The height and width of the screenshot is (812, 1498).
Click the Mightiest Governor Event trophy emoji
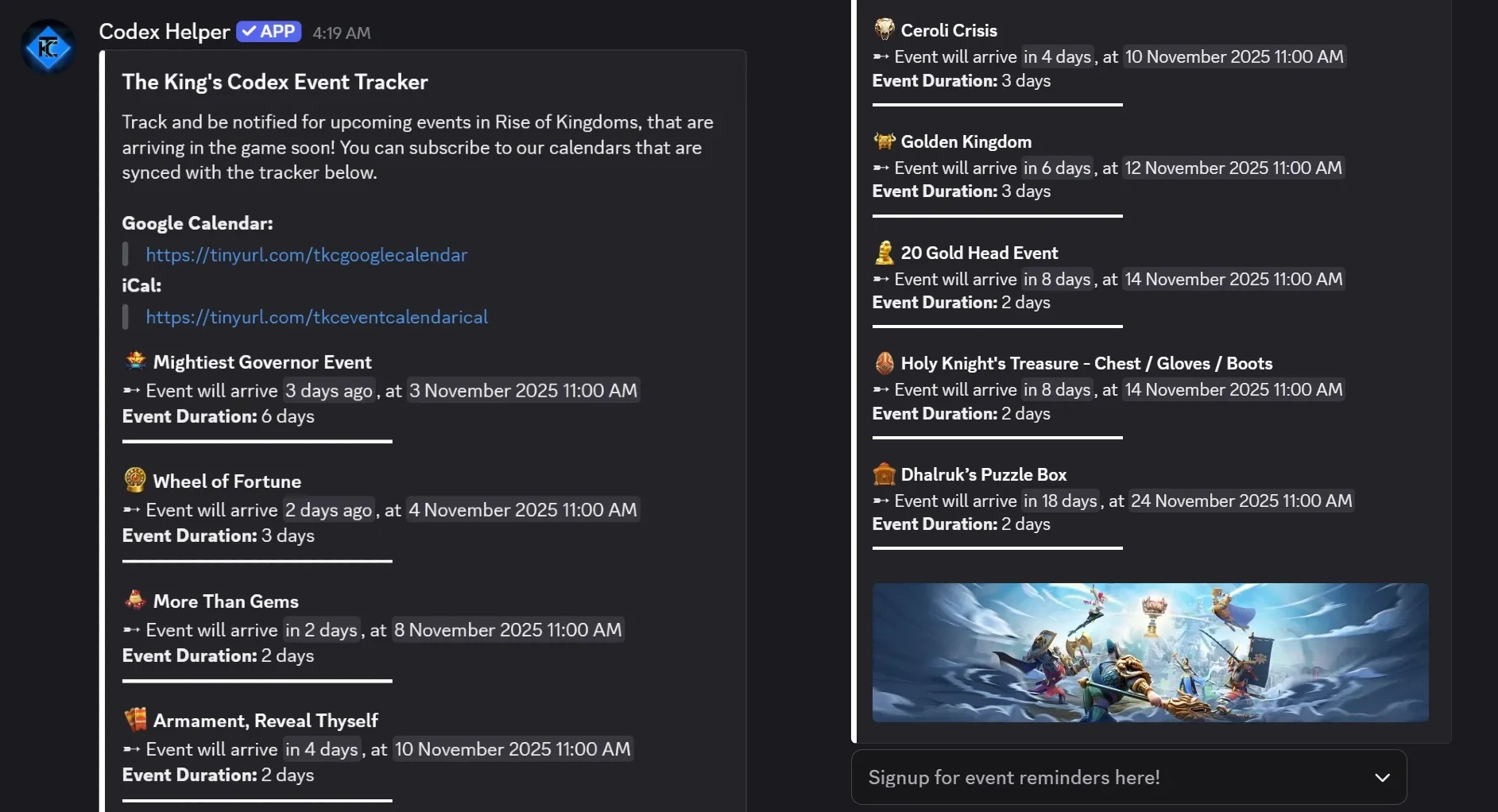134,362
